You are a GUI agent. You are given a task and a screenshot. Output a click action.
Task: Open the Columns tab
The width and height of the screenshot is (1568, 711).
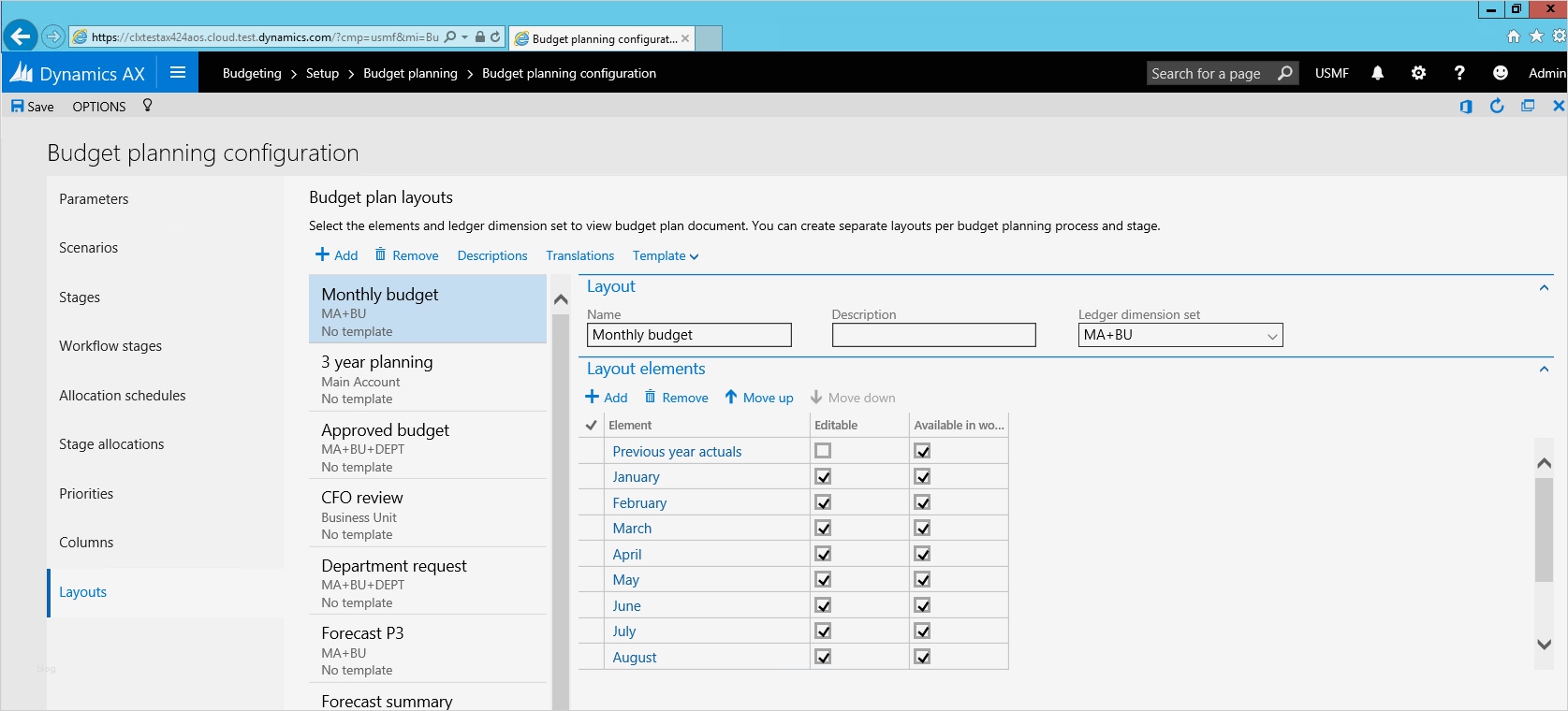86,543
